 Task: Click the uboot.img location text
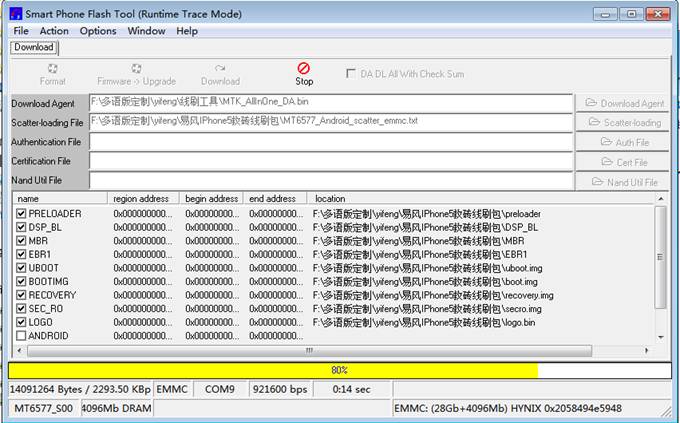tap(428, 268)
